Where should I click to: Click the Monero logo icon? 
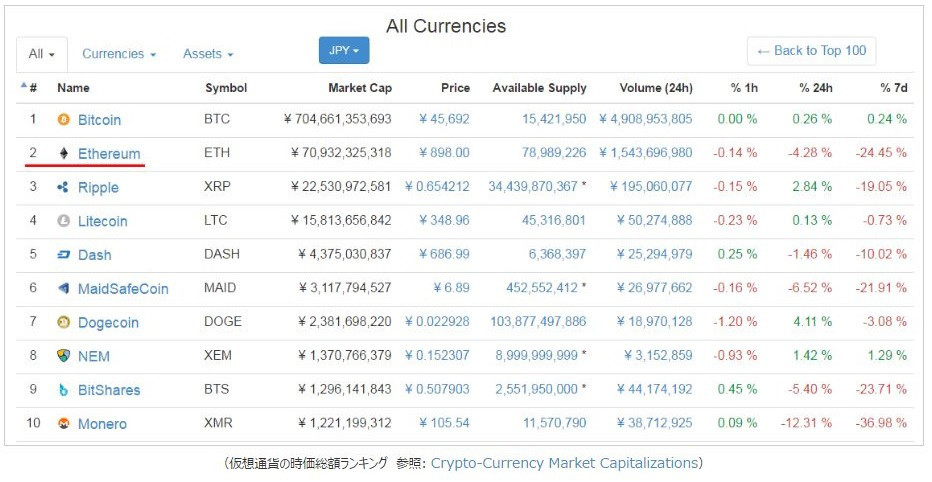tap(64, 424)
